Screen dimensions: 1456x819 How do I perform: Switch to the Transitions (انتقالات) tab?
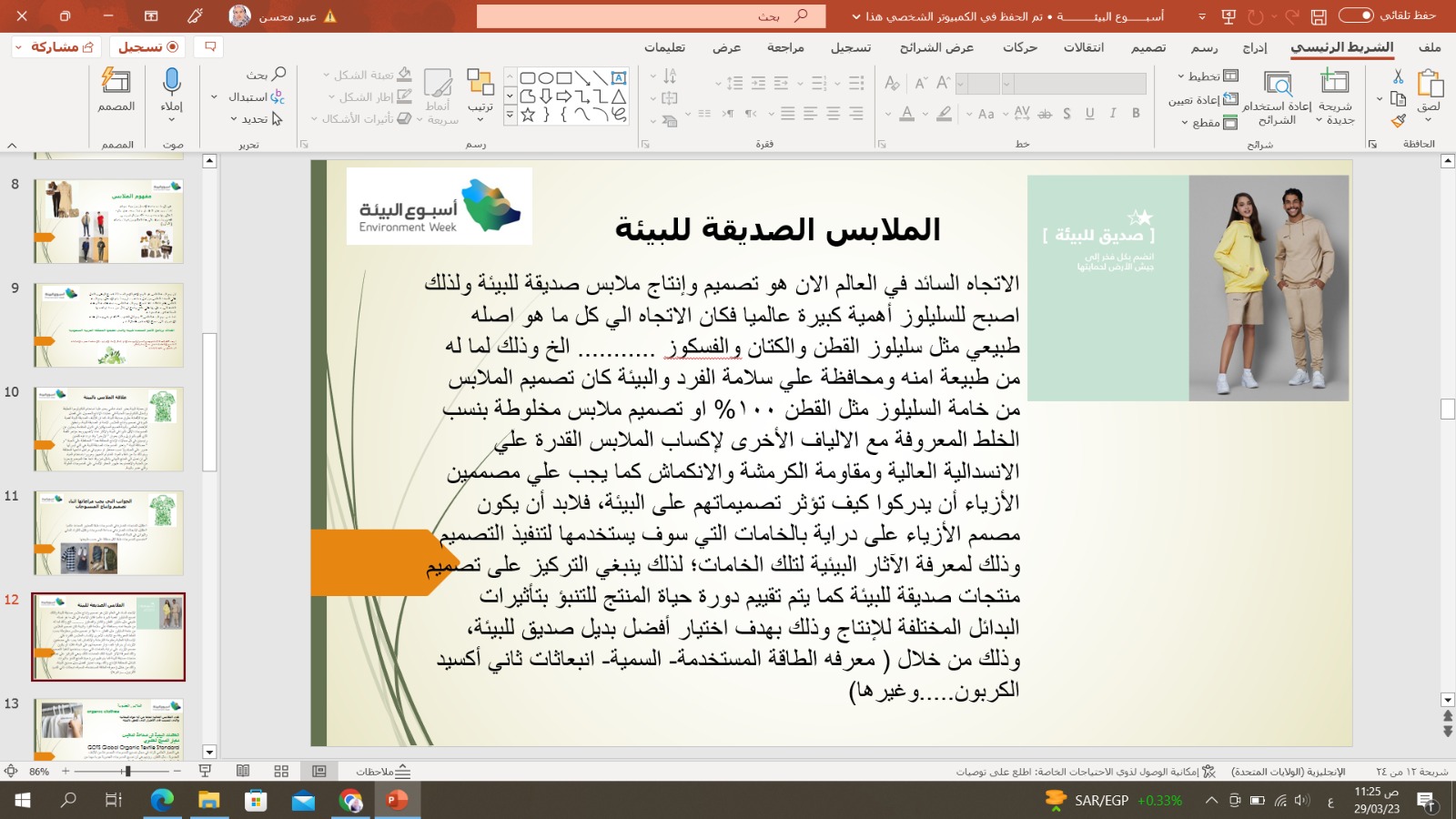click(1084, 47)
